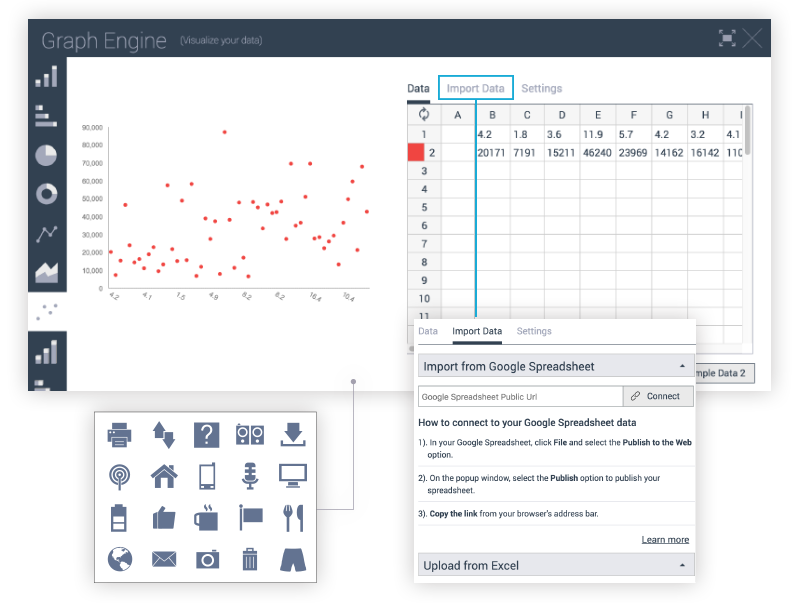This screenshot has height=603, width=800.
Task: Select the horizontal bar chart type
Action: click(x=47, y=115)
